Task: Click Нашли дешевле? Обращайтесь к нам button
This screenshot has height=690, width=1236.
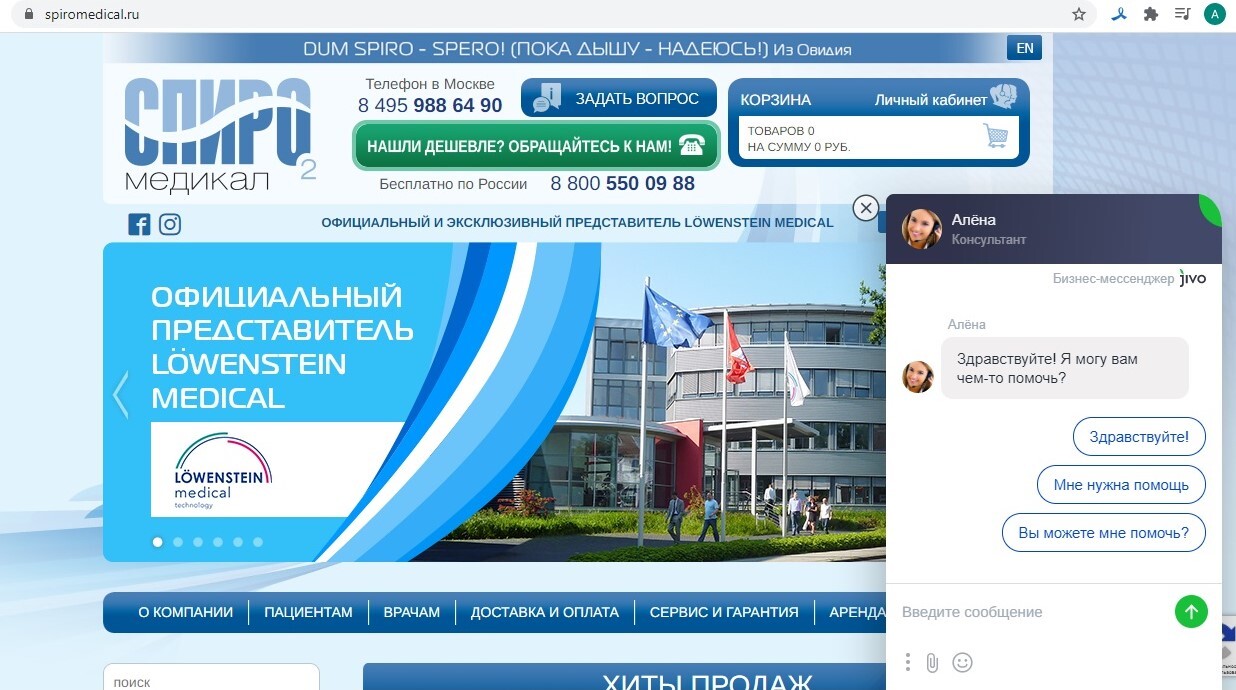Action: (536, 146)
